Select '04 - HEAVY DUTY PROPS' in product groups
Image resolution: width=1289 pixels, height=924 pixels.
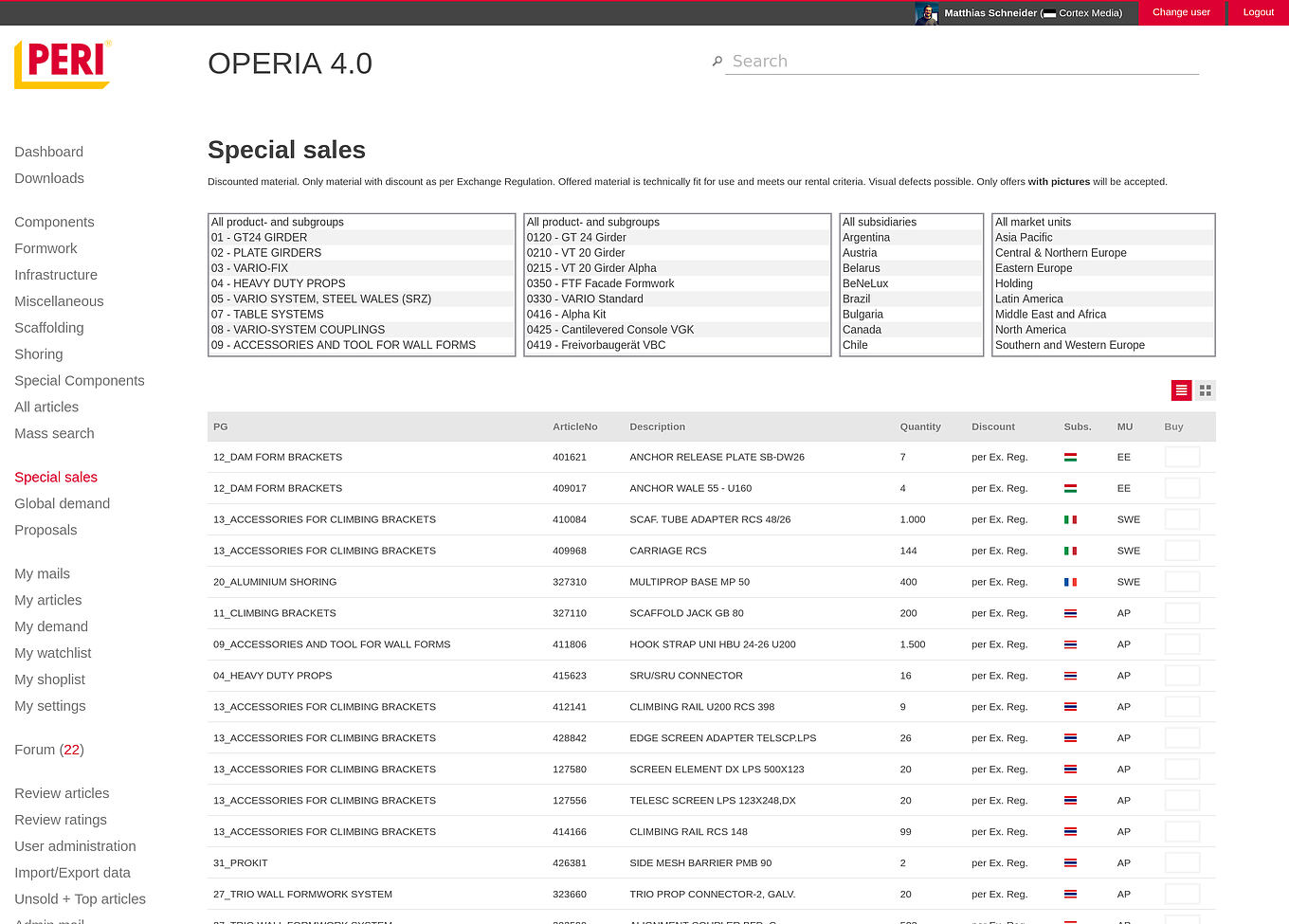pos(279,283)
